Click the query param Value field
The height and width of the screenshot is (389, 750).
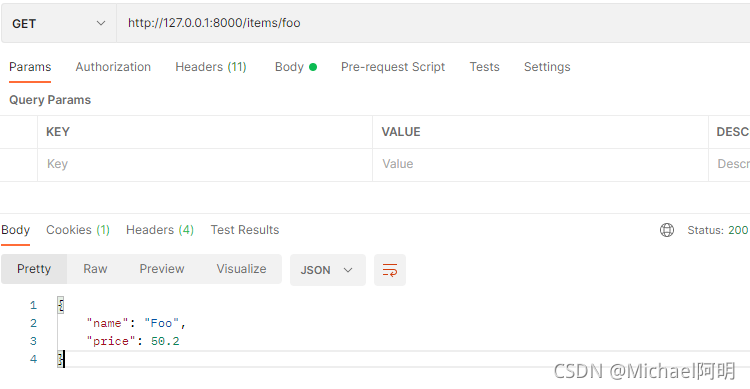pyautogui.click(x=540, y=164)
